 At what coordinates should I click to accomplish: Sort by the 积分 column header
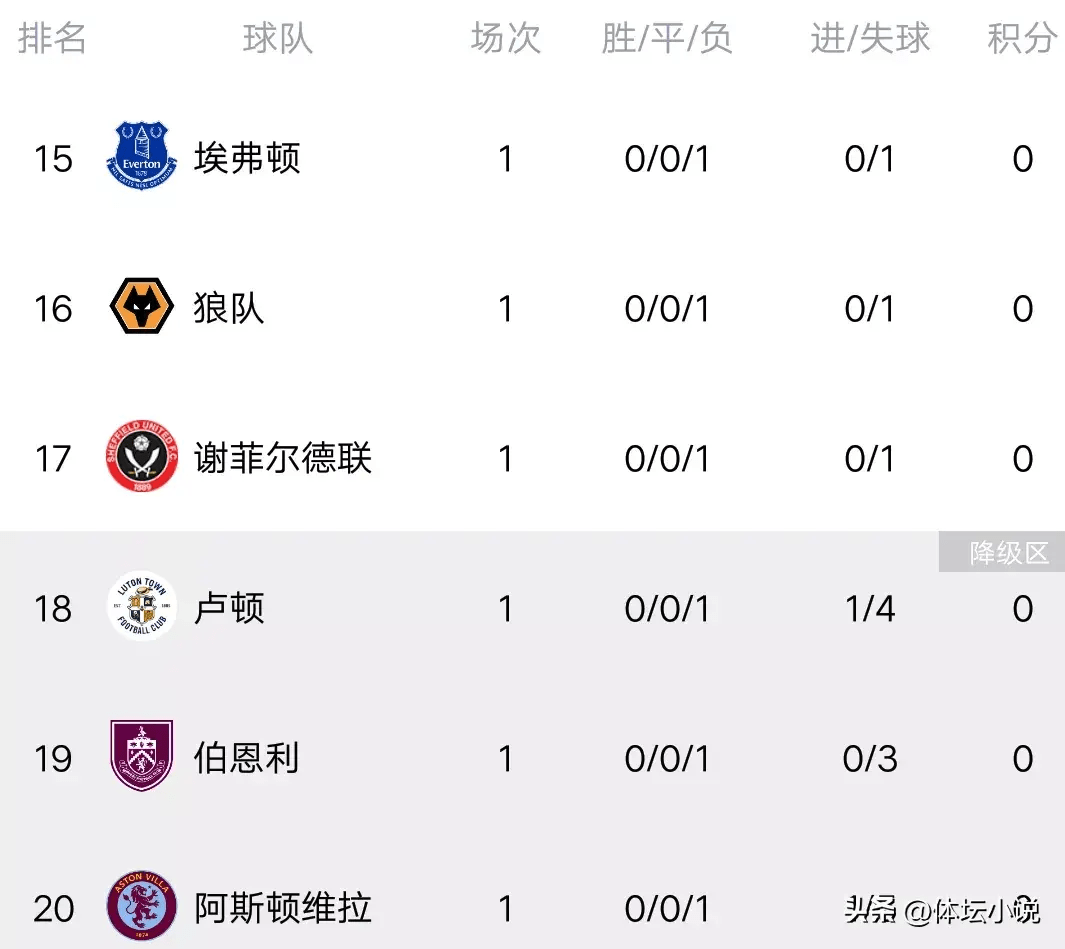(x=1022, y=38)
